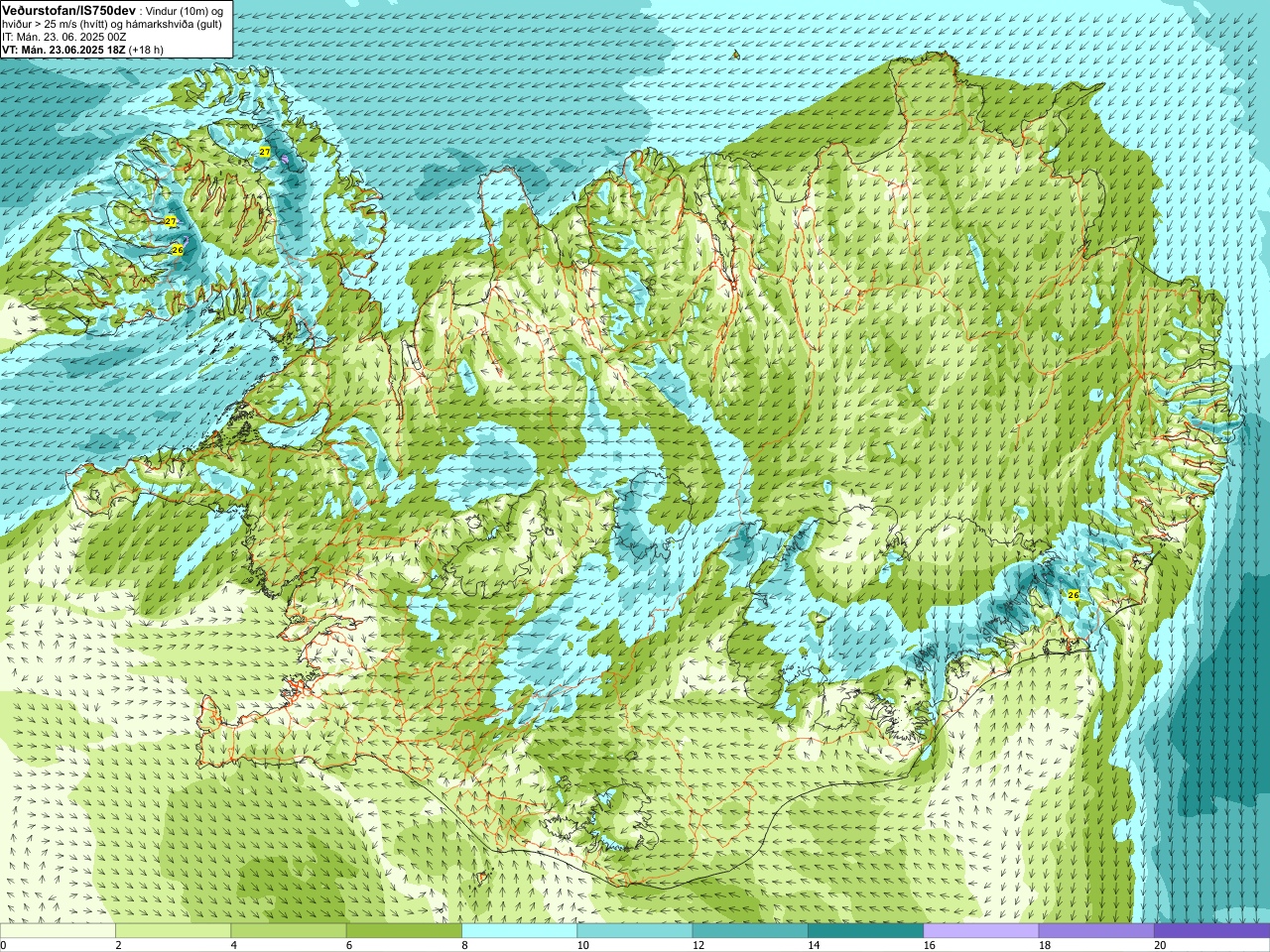The width and height of the screenshot is (1270, 952).
Task: Click the legend scale label '10'
Action: [582, 945]
